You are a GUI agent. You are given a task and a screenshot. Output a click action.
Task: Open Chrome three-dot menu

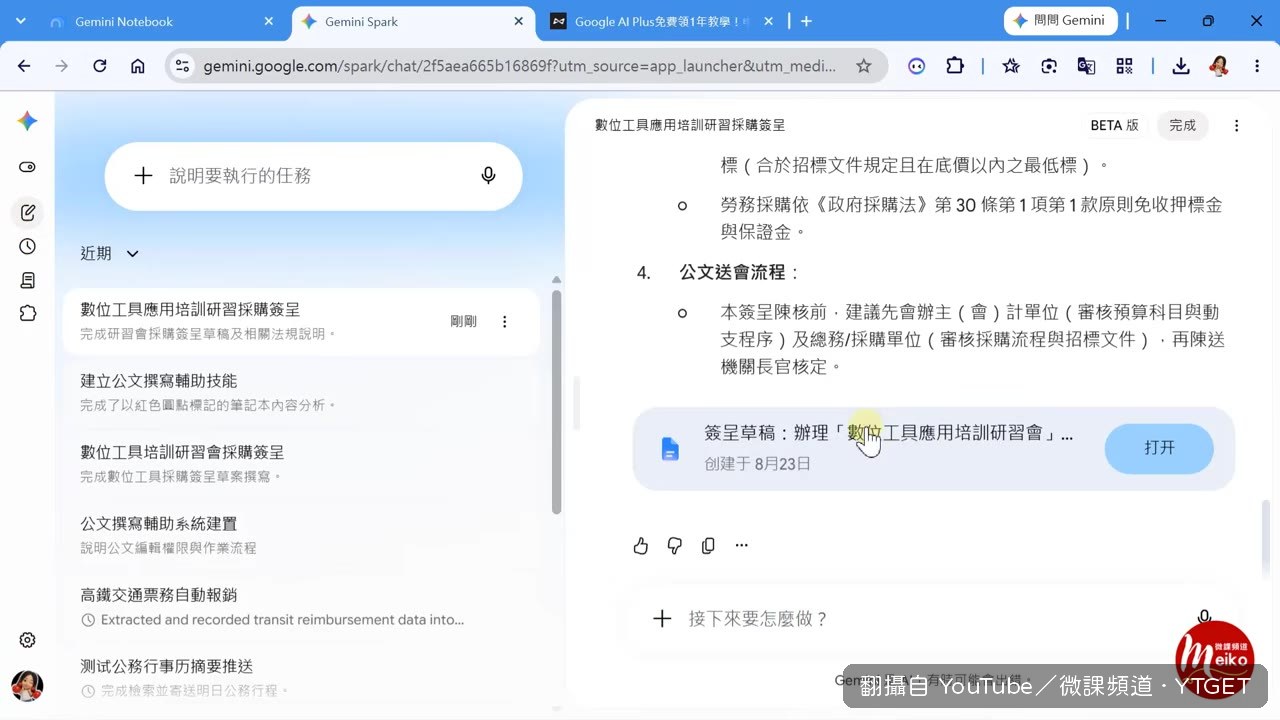pos(1257,66)
